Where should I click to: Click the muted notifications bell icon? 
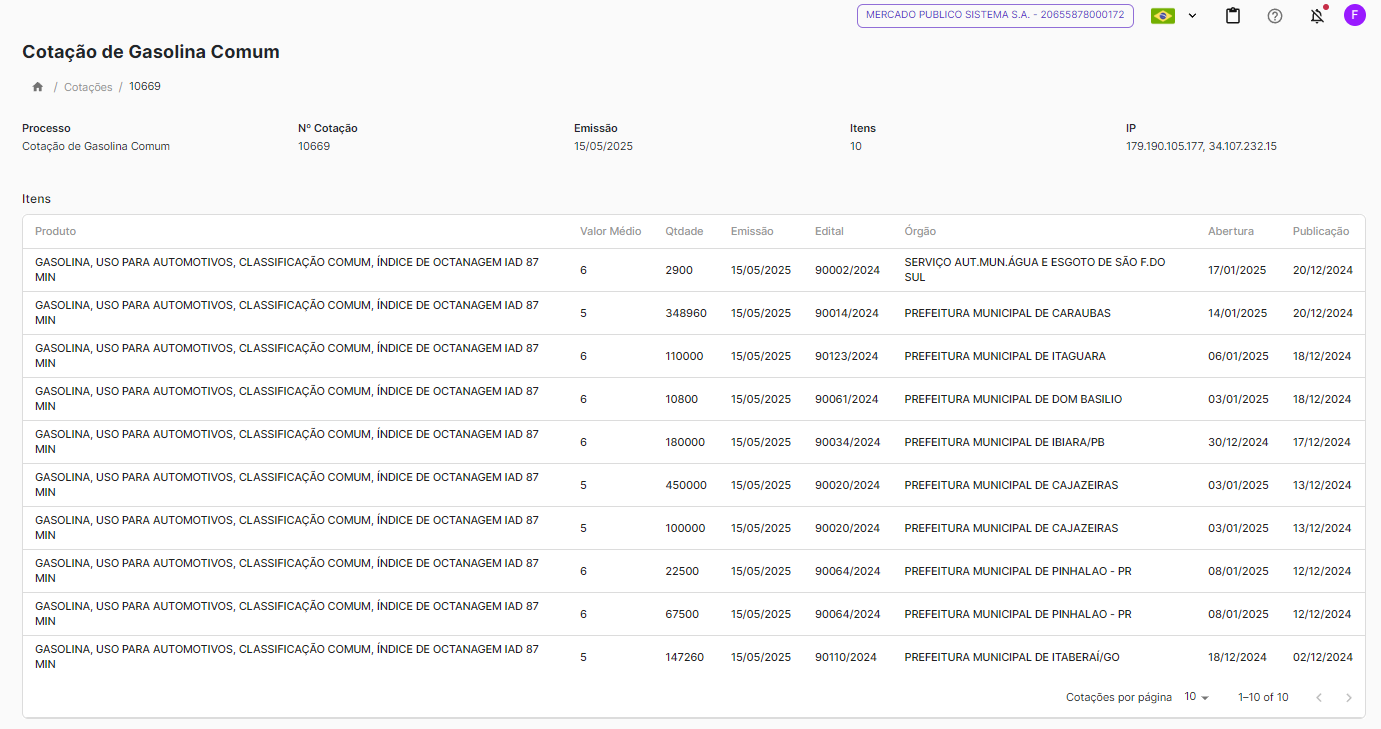point(1317,16)
